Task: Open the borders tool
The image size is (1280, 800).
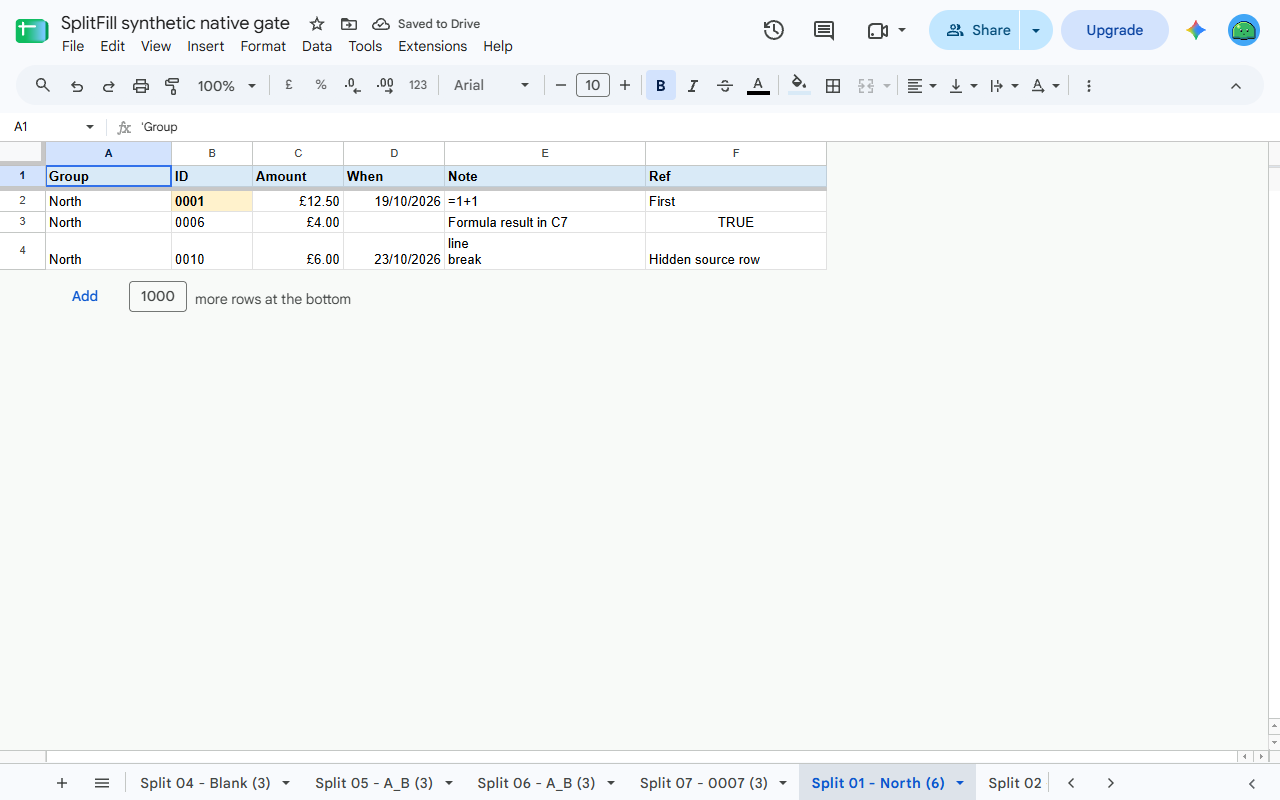Action: click(x=832, y=86)
